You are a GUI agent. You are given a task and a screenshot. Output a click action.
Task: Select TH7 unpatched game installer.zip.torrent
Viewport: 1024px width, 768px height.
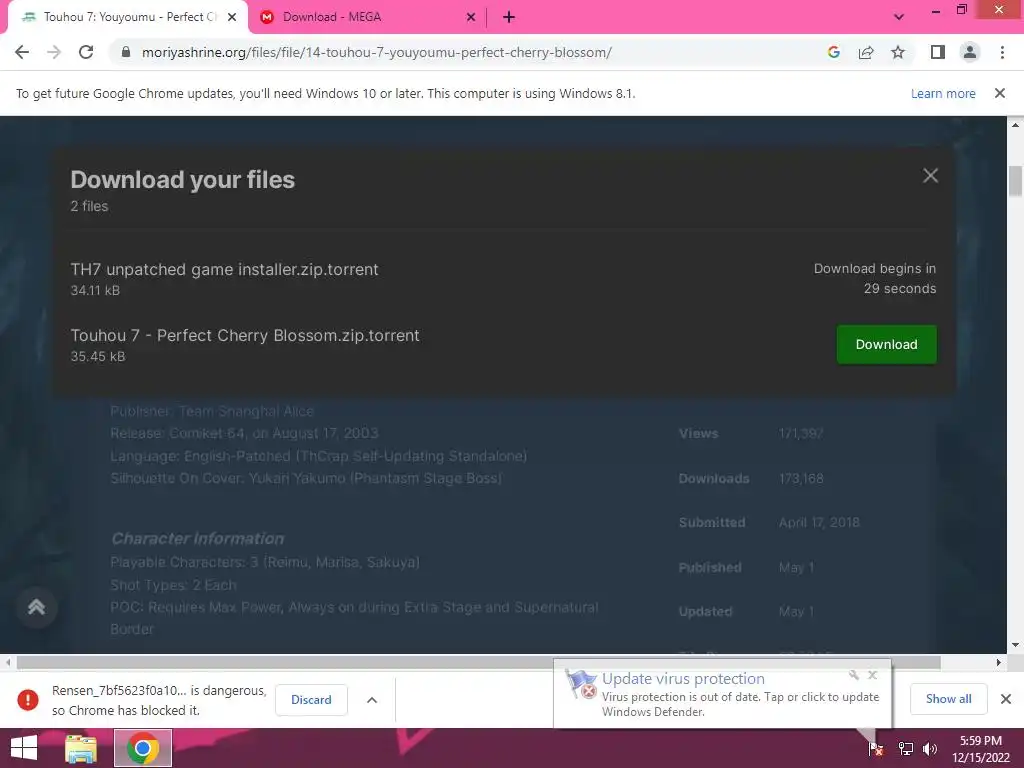[x=224, y=269]
